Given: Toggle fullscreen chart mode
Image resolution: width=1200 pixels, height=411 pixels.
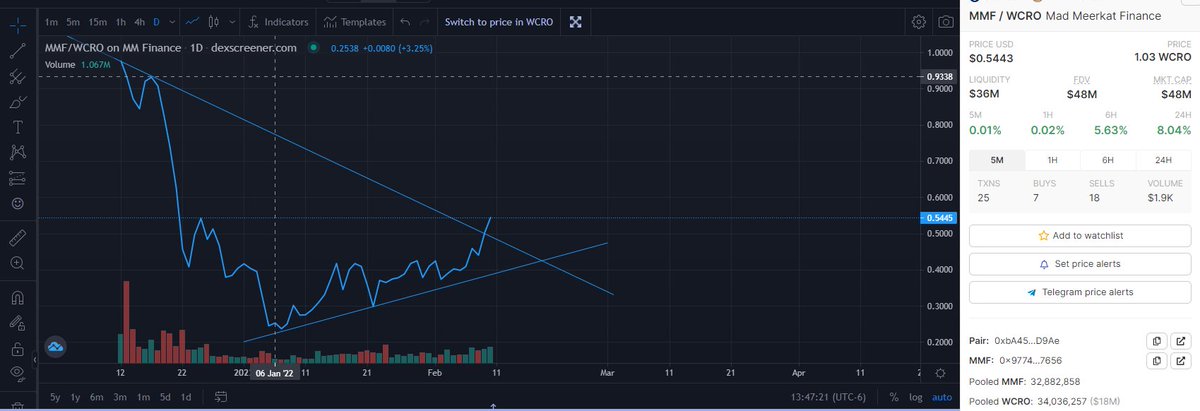Looking at the screenshot, I should coord(576,21).
